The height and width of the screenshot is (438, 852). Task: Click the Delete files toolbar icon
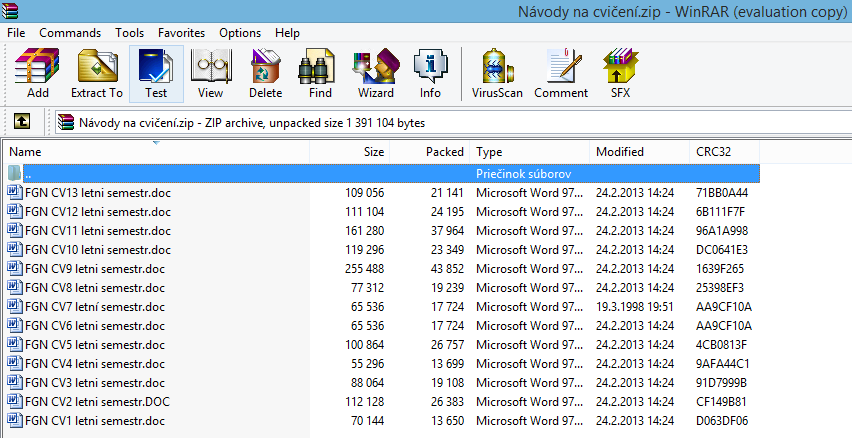pos(265,73)
